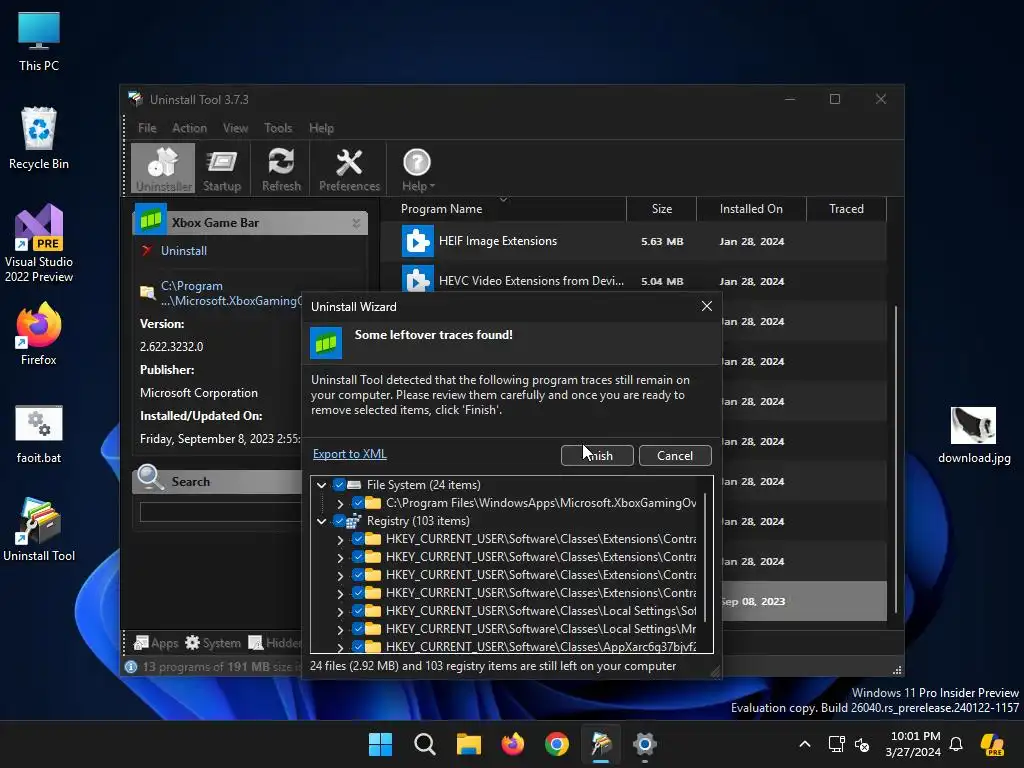Click the Xbox icon in the Uninstall Wizard header
Viewport: 1024px width, 768px height.
(x=326, y=344)
